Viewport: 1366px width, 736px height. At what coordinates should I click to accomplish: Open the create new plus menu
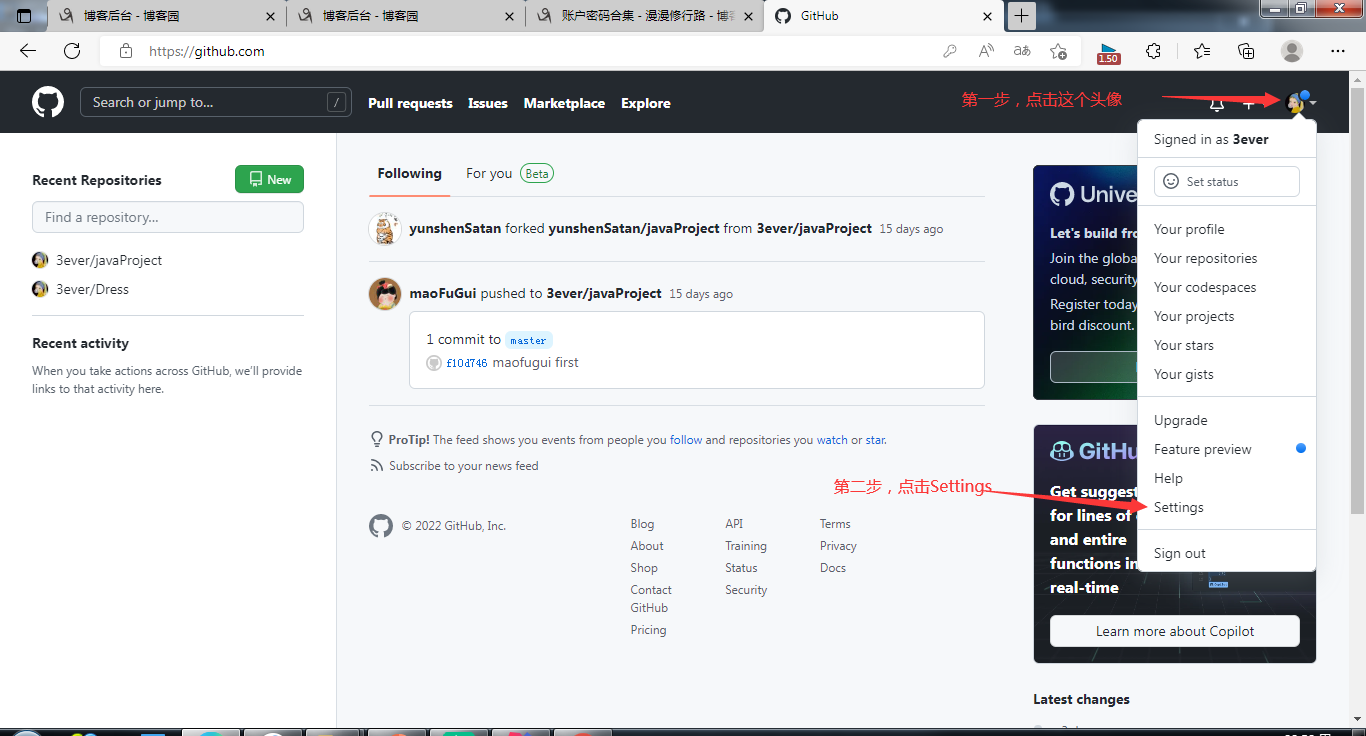(1249, 103)
